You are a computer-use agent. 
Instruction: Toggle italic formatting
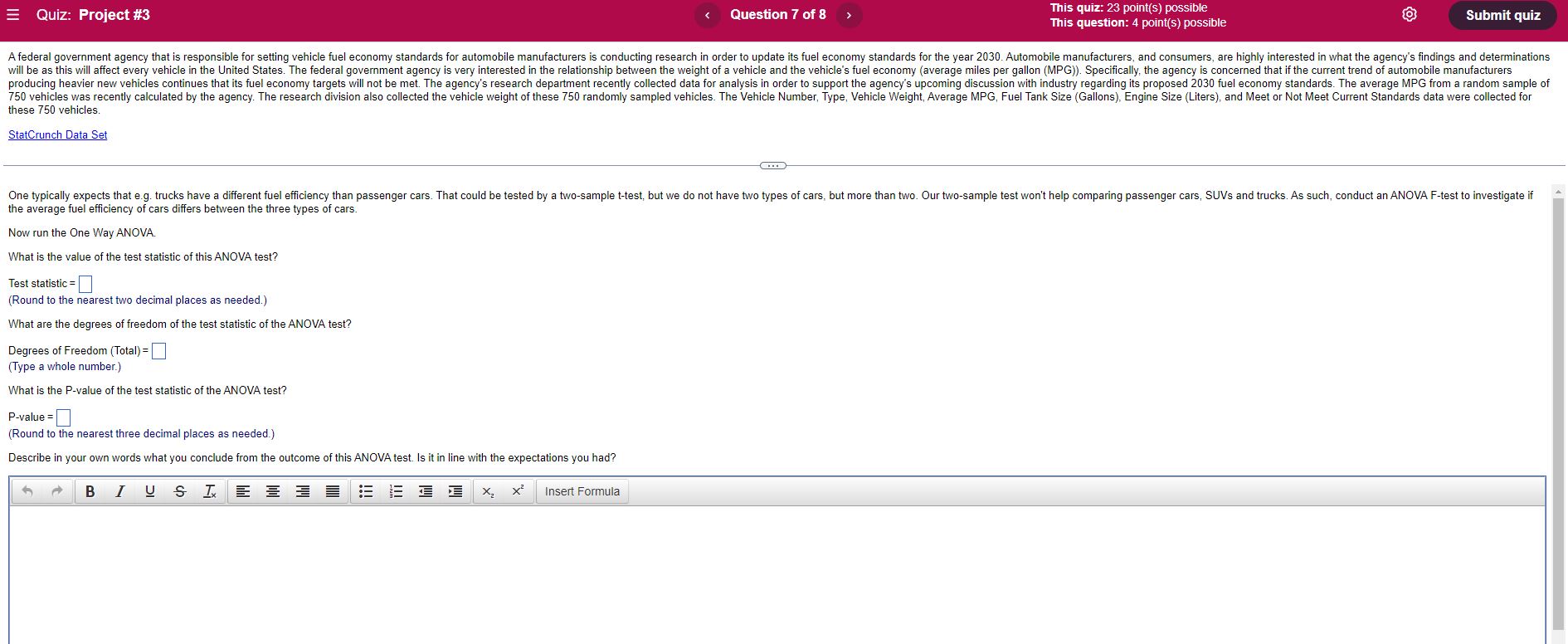119,491
